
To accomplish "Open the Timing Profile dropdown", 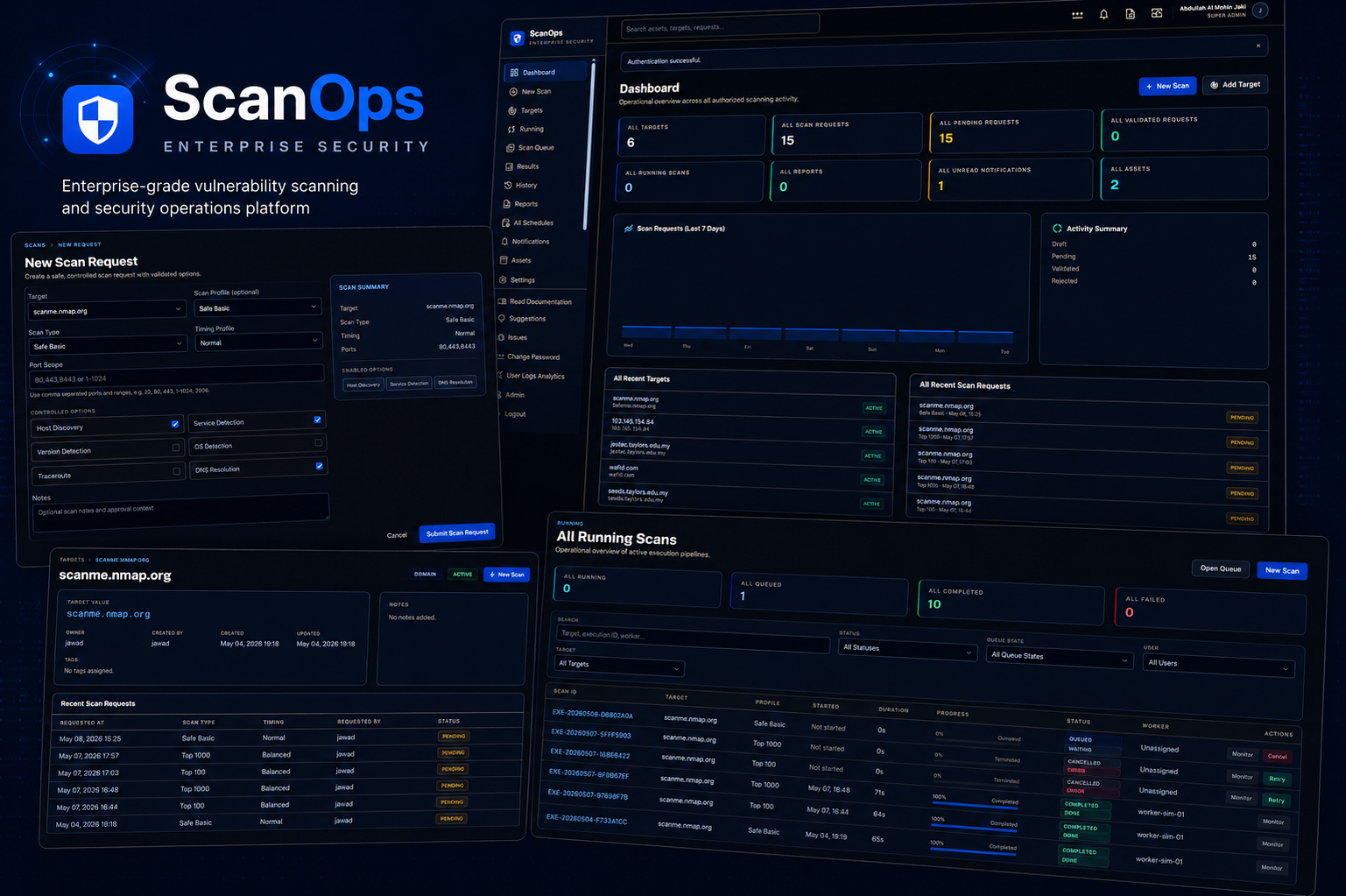I will pyautogui.click(x=259, y=342).
